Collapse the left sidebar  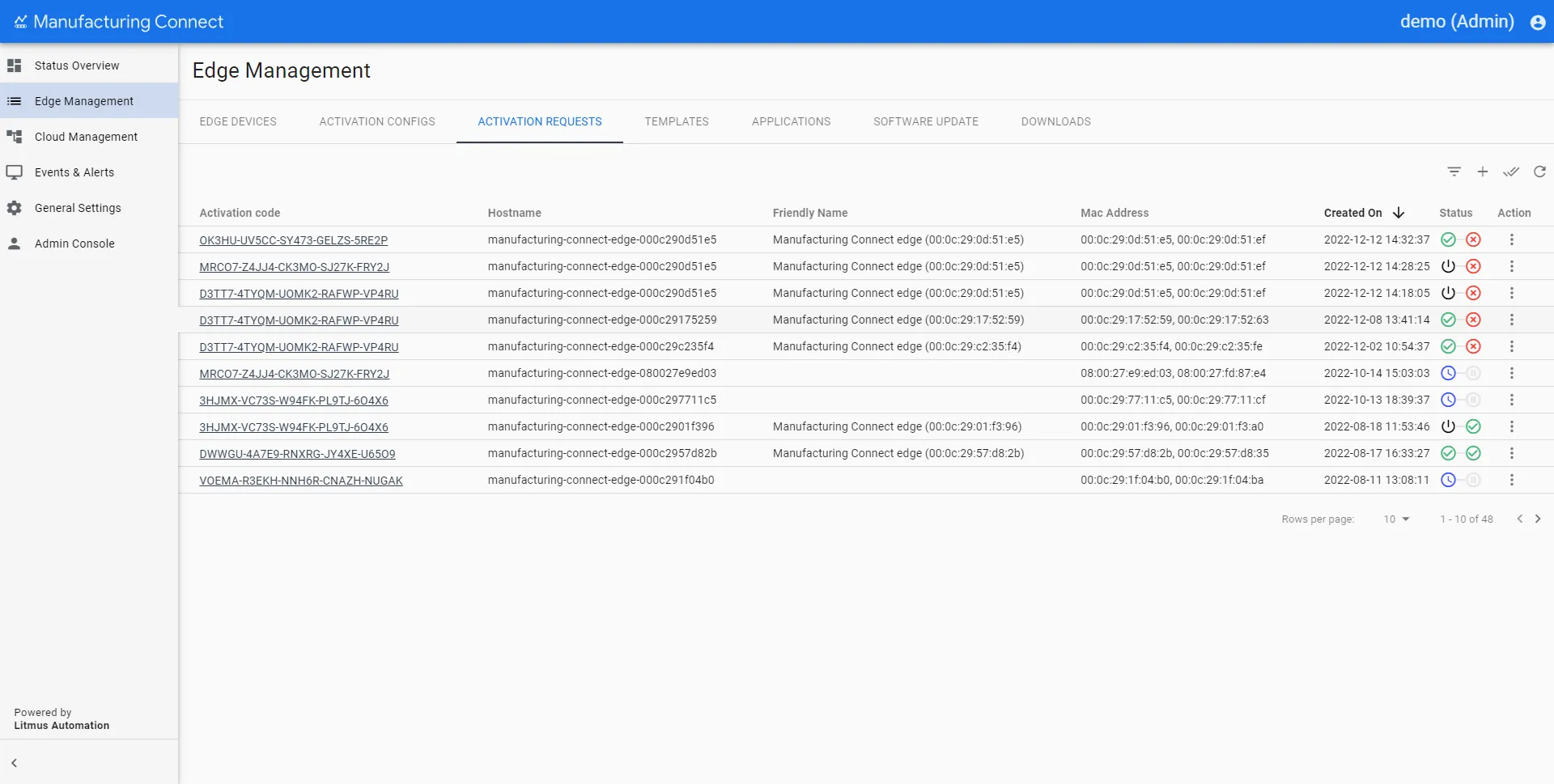(x=14, y=763)
